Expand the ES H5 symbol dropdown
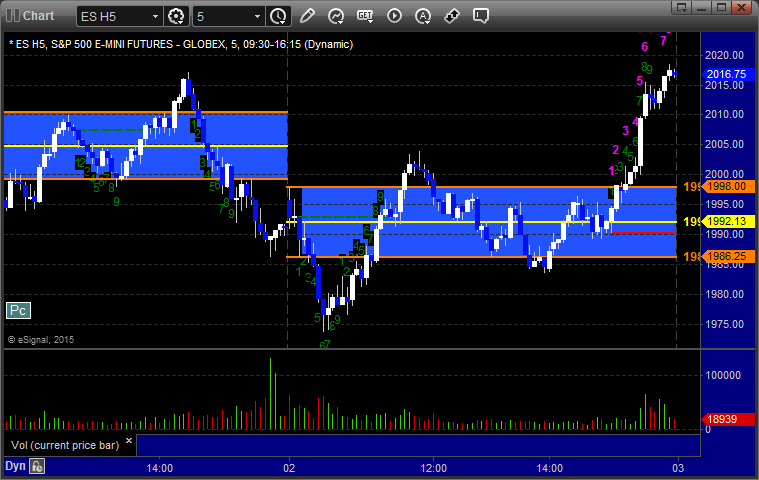The image size is (759, 480). click(x=155, y=16)
